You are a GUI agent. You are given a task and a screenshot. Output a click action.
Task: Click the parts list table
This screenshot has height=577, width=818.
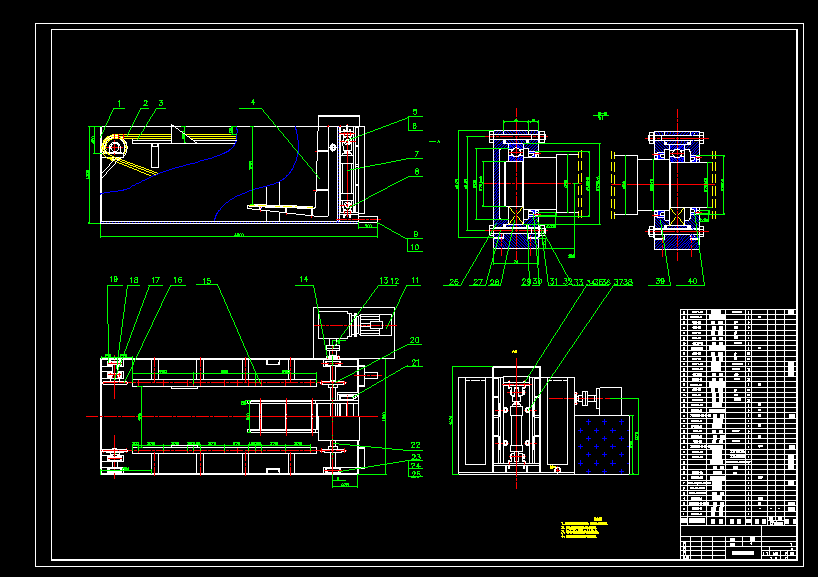pos(738,417)
